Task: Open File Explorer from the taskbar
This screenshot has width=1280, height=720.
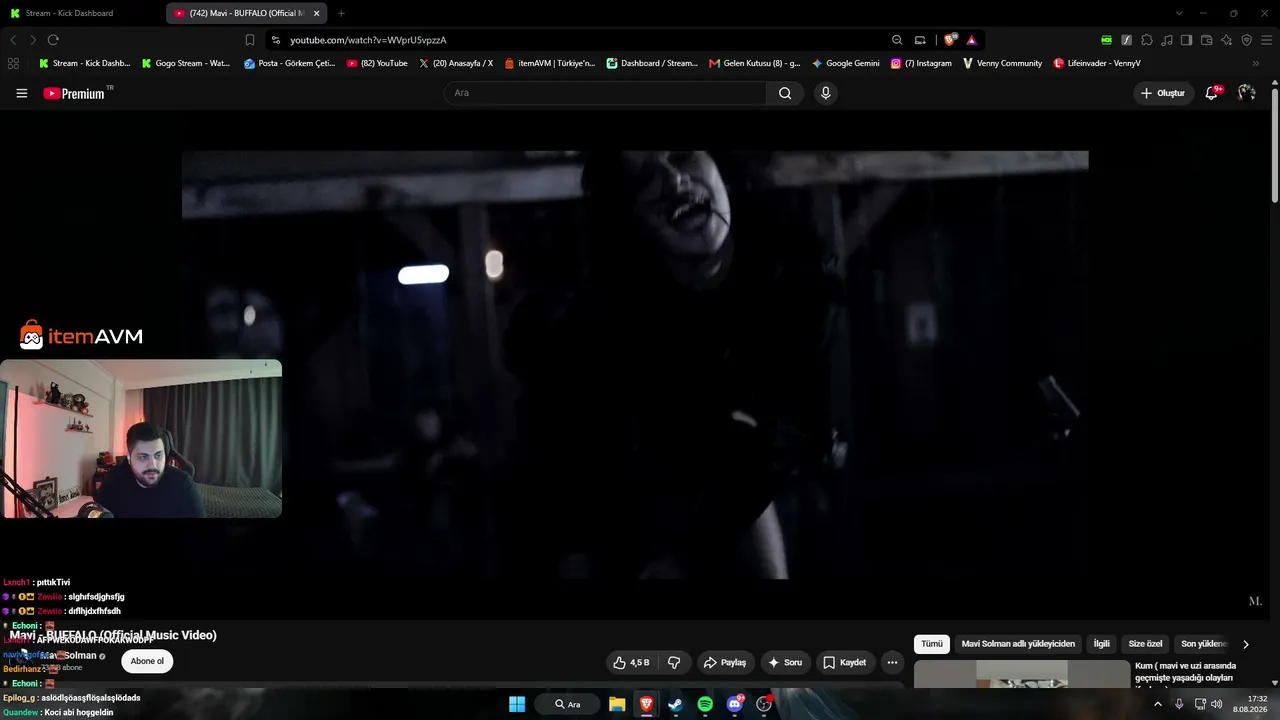Action: point(617,704)
